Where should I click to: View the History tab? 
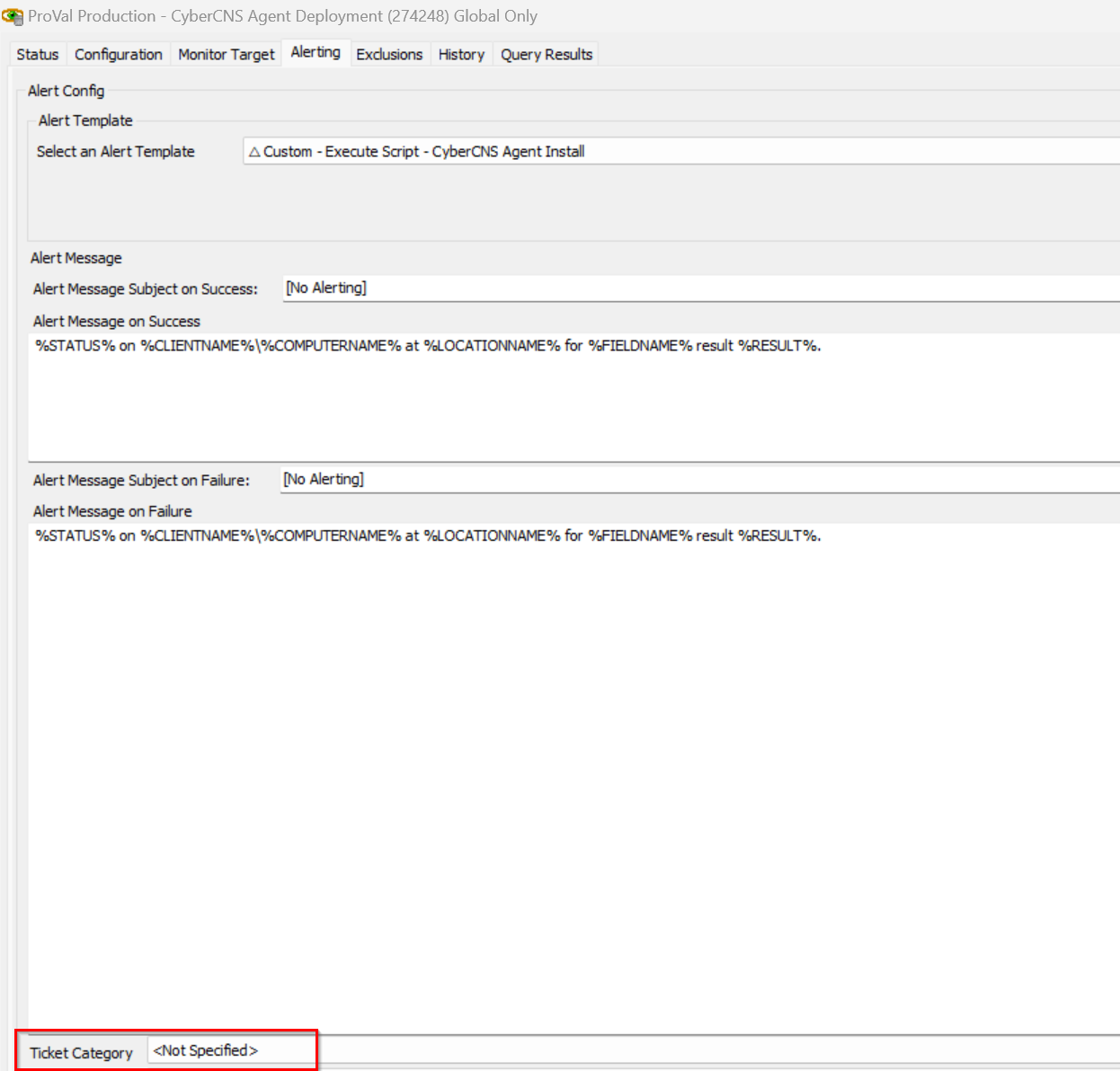pyautogui.click(x=461, y=55)
